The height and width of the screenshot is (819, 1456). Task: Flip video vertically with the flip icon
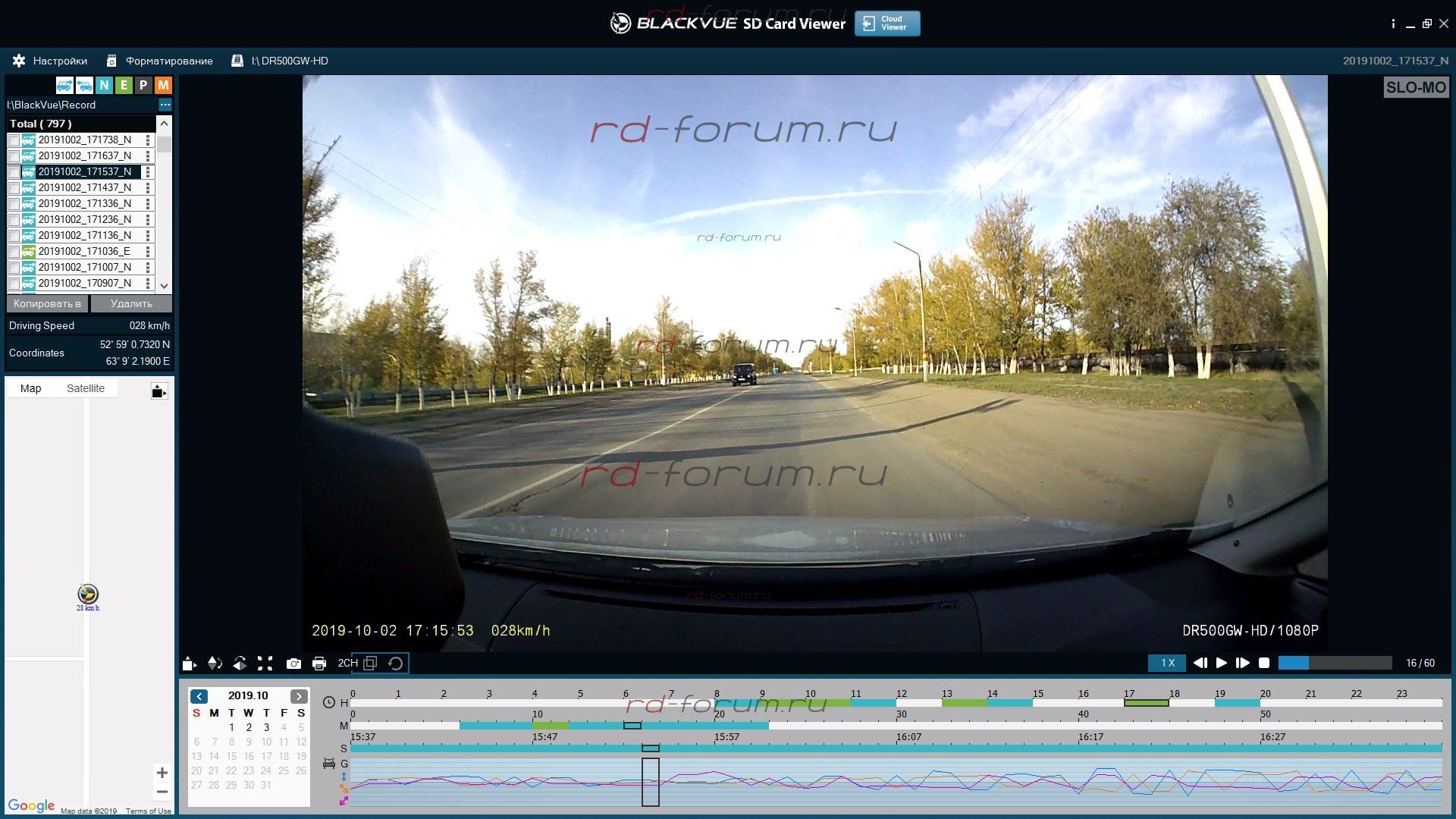215,664
